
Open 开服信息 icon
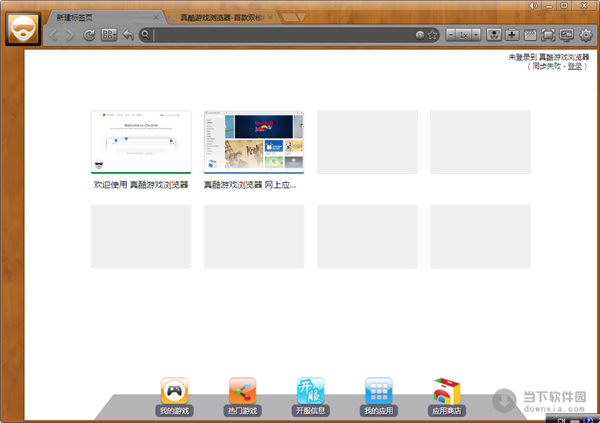pos(310,391)
